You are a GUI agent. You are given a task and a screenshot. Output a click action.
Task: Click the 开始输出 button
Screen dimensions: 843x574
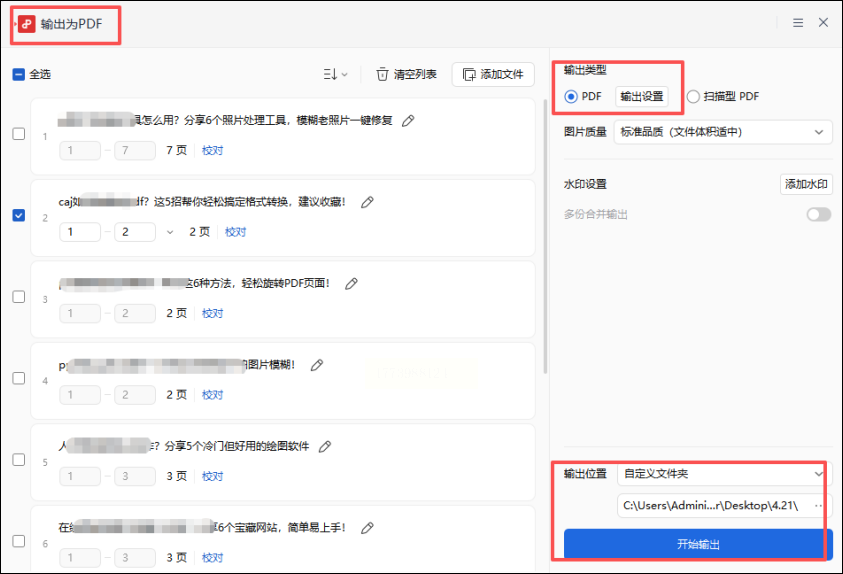pos(697,545)
